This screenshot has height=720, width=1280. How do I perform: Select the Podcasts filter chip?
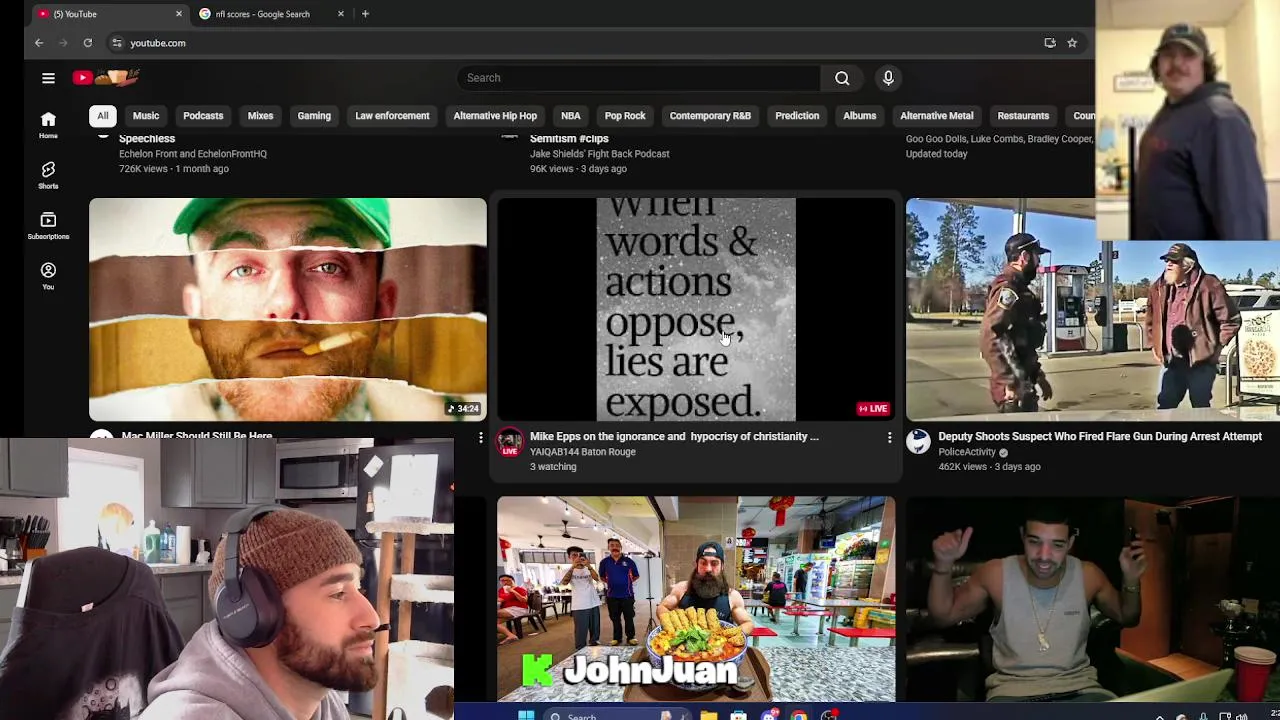pos(203,116)
